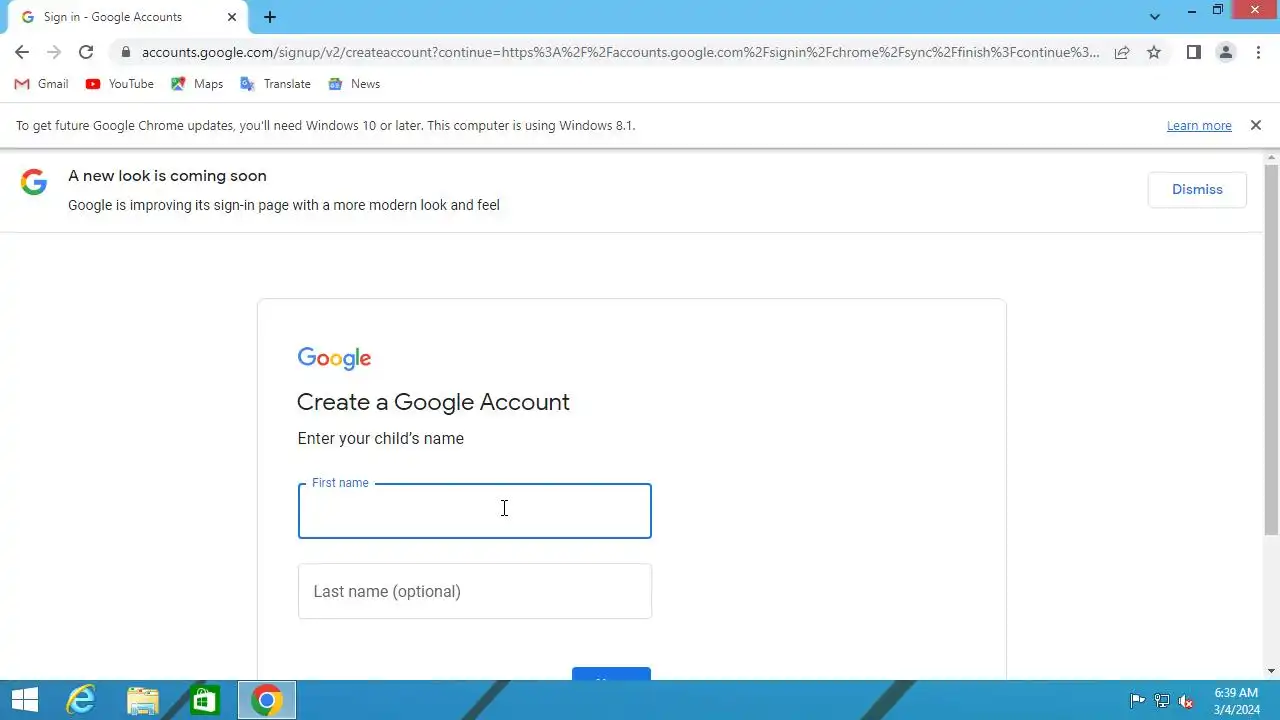The width and height of the screenshot is (1280, 720).
Task: Close the Chrome update notification bar
Action: [1256, 125]
